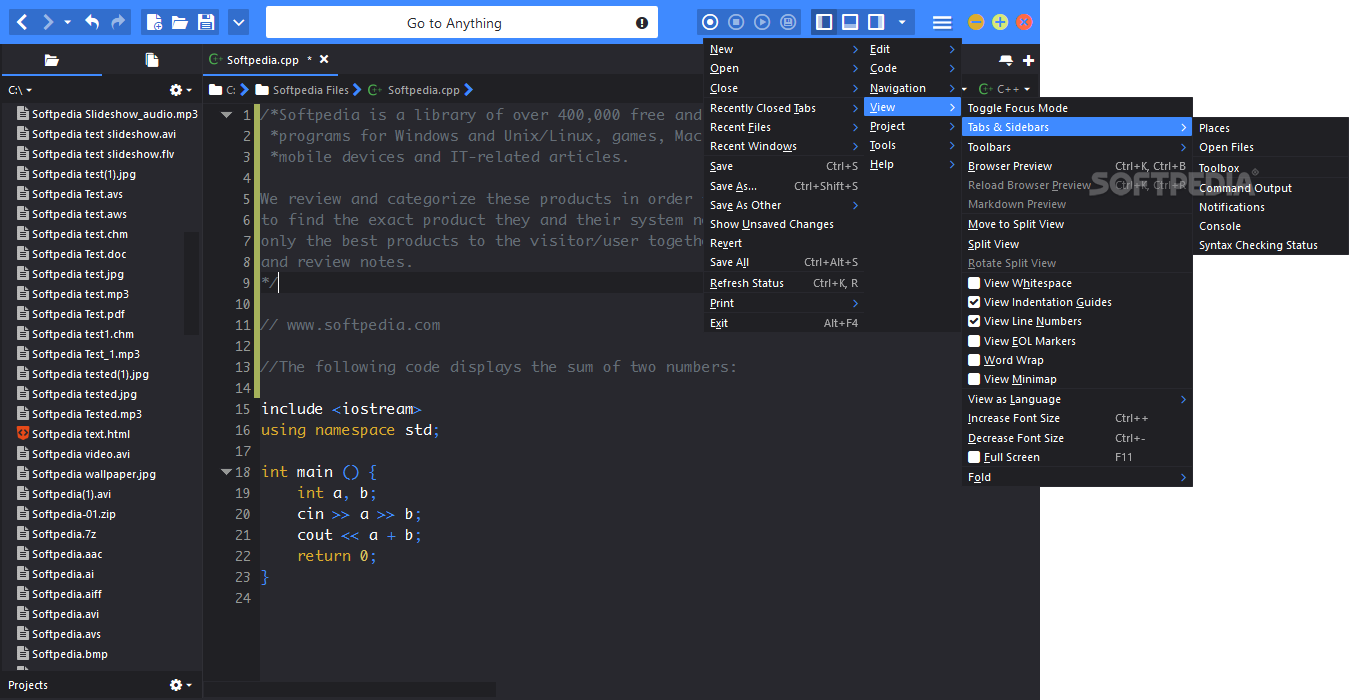The width and height of the screenshot is (1349, 700).
Task: Open the pane layout dropdown arrow
Action: (902, 22)
